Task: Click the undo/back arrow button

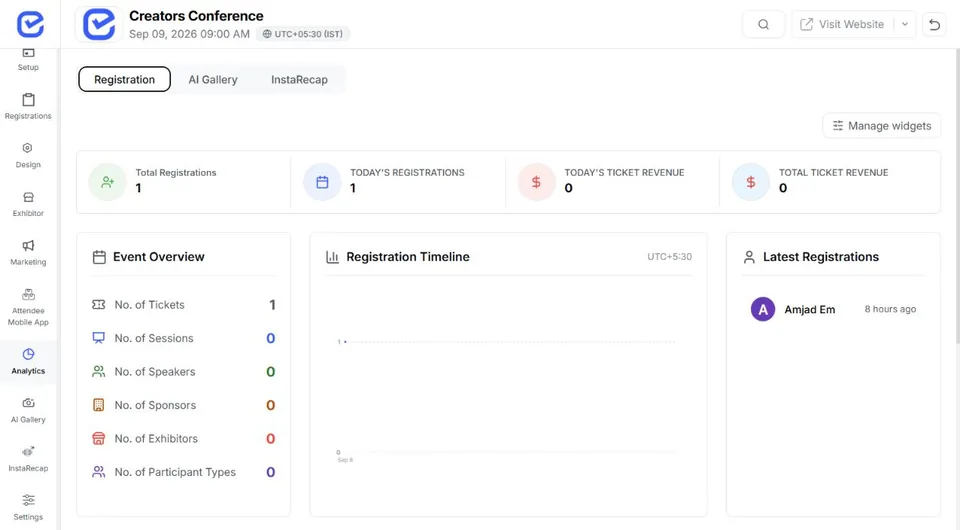Action: tap(934, 24)
